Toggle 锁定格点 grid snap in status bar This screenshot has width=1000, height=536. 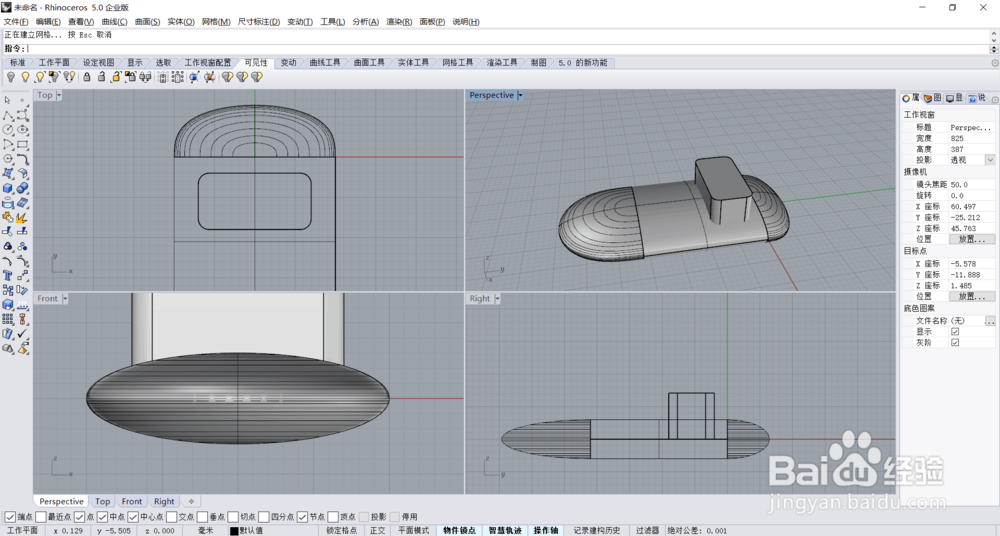(x=342, y=530)
